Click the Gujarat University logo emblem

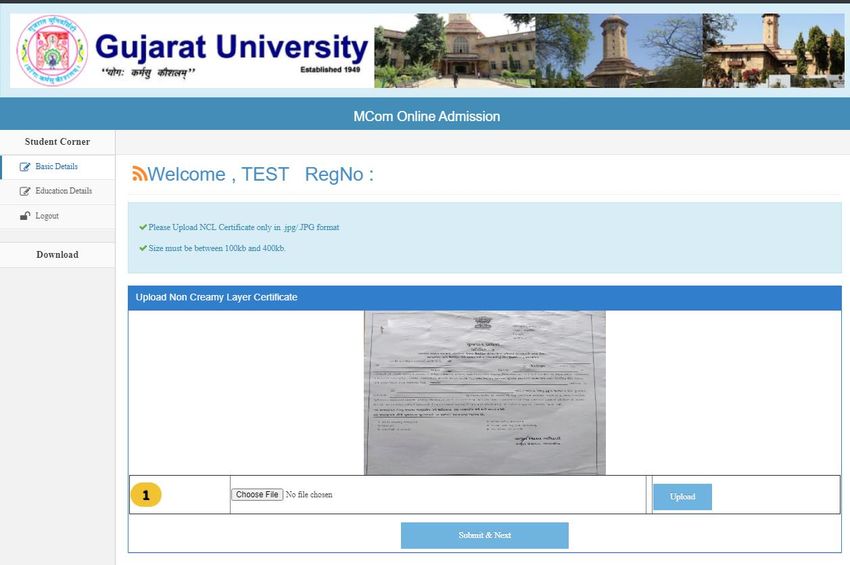51,50
